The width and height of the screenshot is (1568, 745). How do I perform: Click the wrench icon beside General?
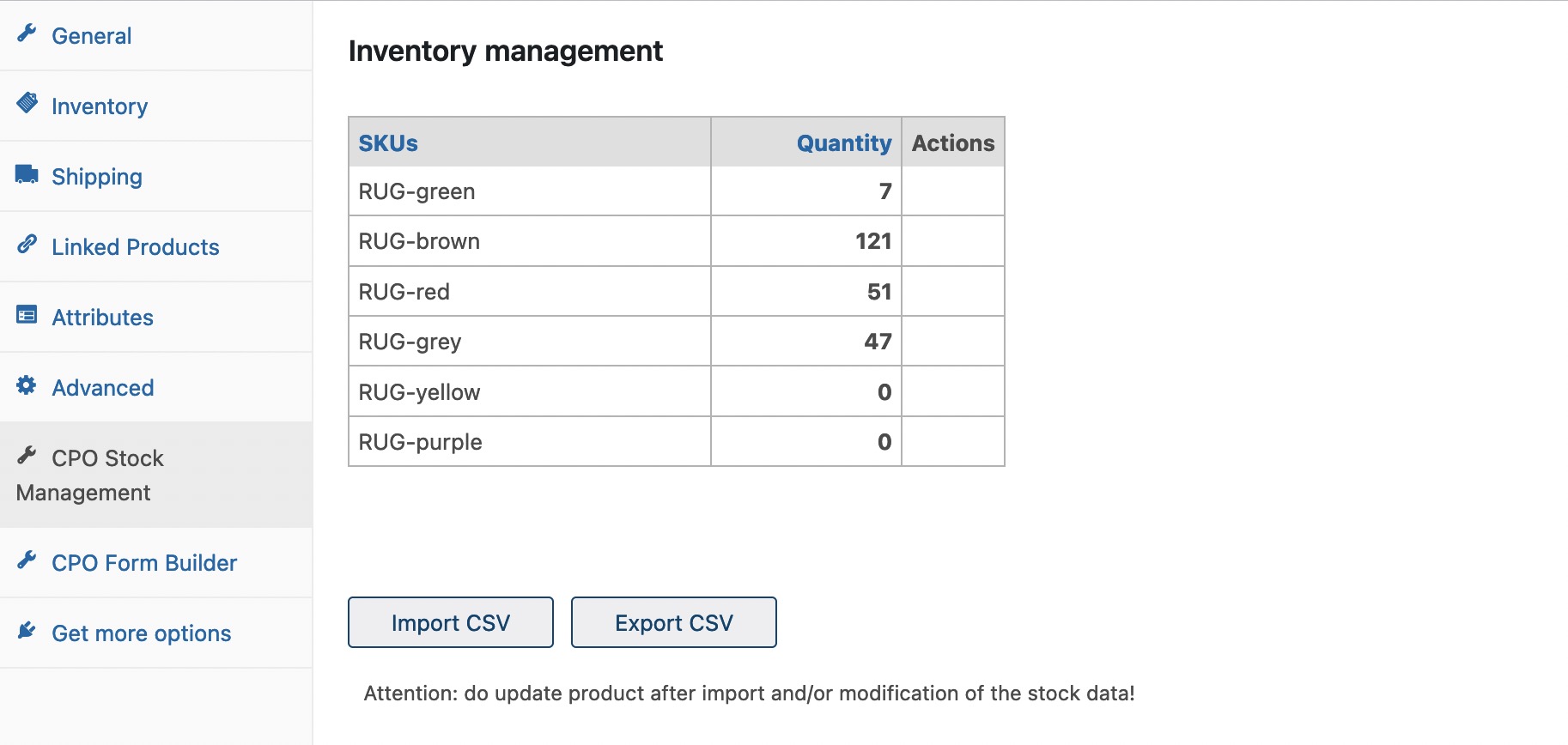coord(27,33)
